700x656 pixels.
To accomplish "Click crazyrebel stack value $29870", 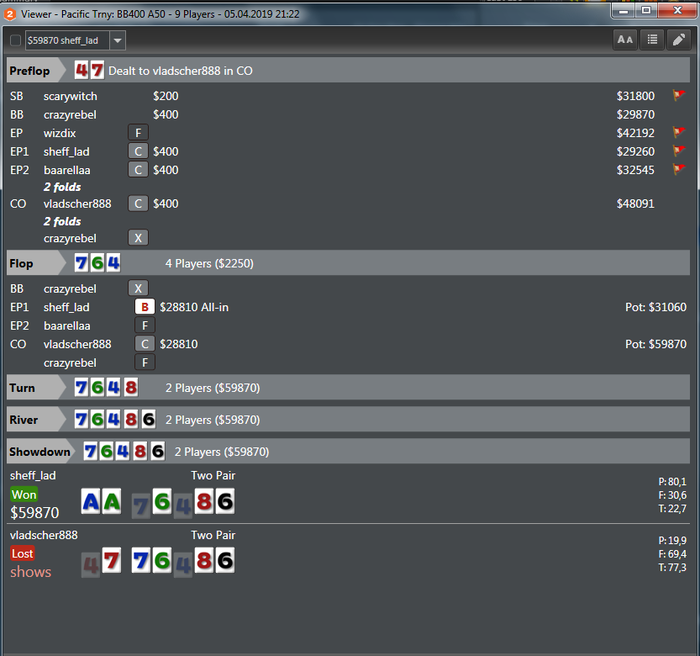I will coord(635,115).
